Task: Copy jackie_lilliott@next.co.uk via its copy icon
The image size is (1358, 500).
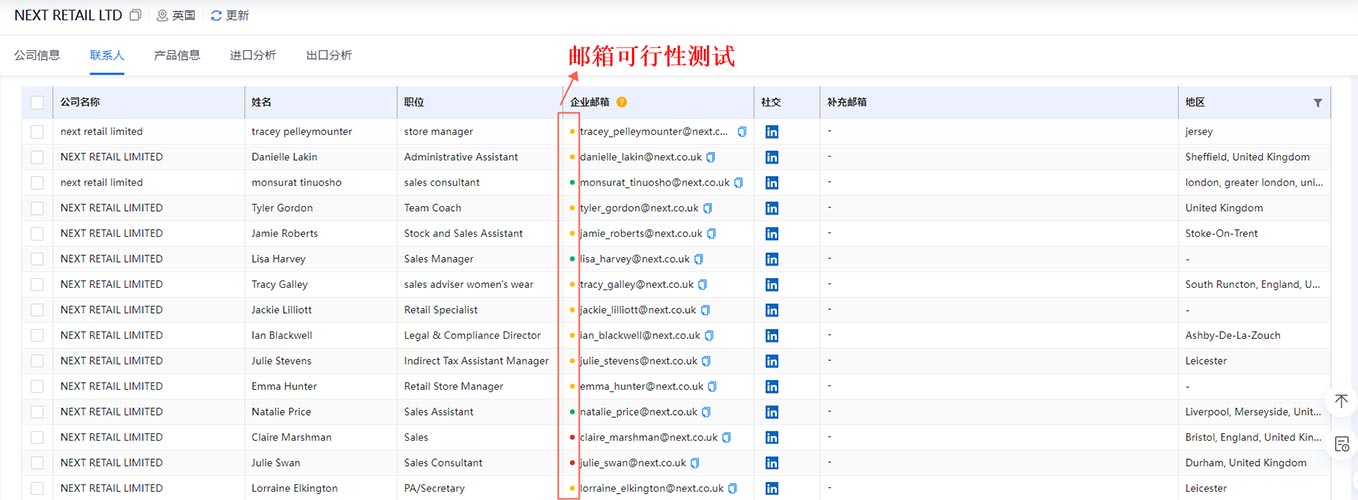Action: 705,310
